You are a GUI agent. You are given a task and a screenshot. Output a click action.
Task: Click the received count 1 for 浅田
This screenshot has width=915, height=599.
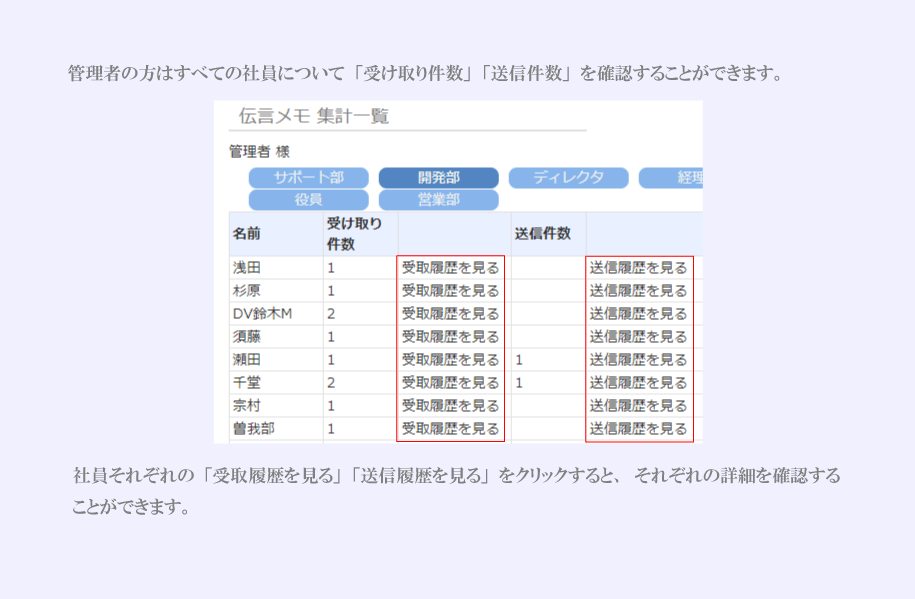[331, 268]
